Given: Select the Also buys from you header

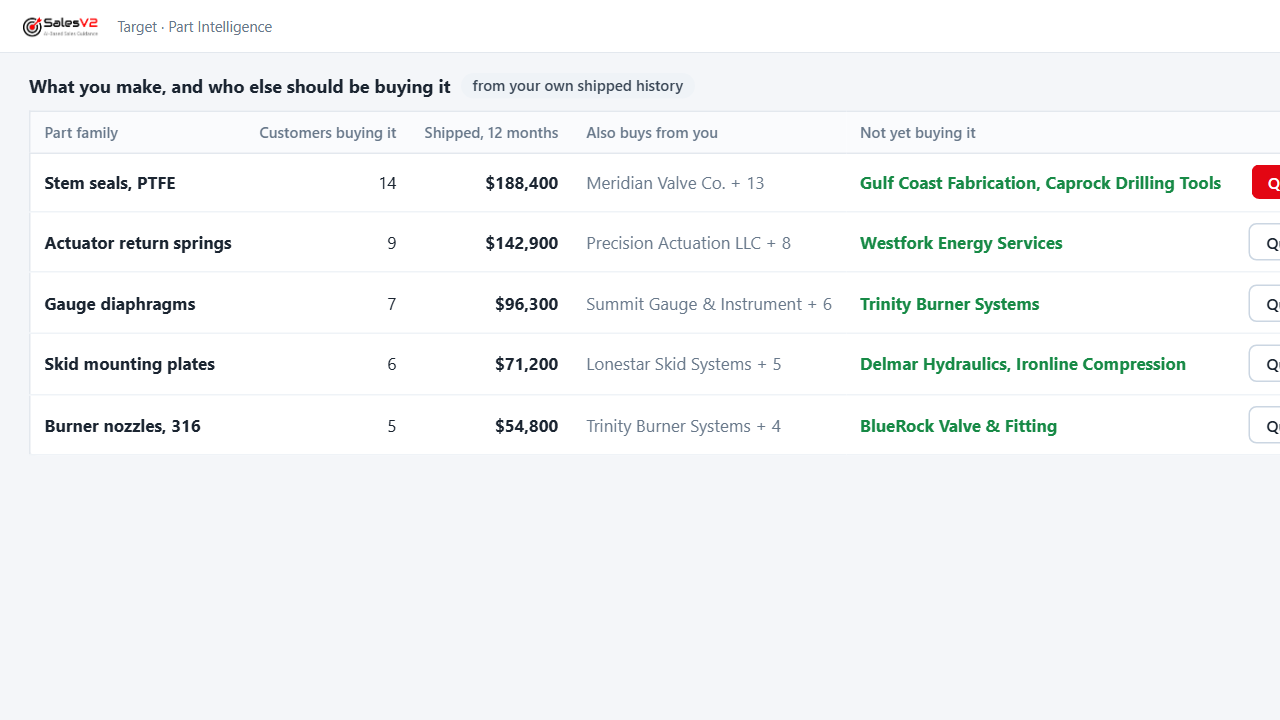Looking at the screenshot, I should pos(652,133).
